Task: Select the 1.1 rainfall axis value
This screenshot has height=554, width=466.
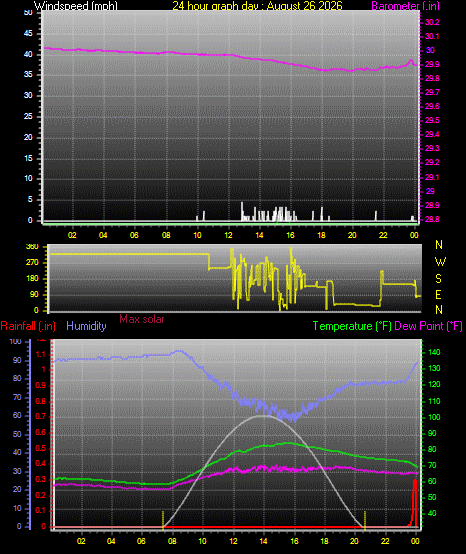Action: (41, 354)
